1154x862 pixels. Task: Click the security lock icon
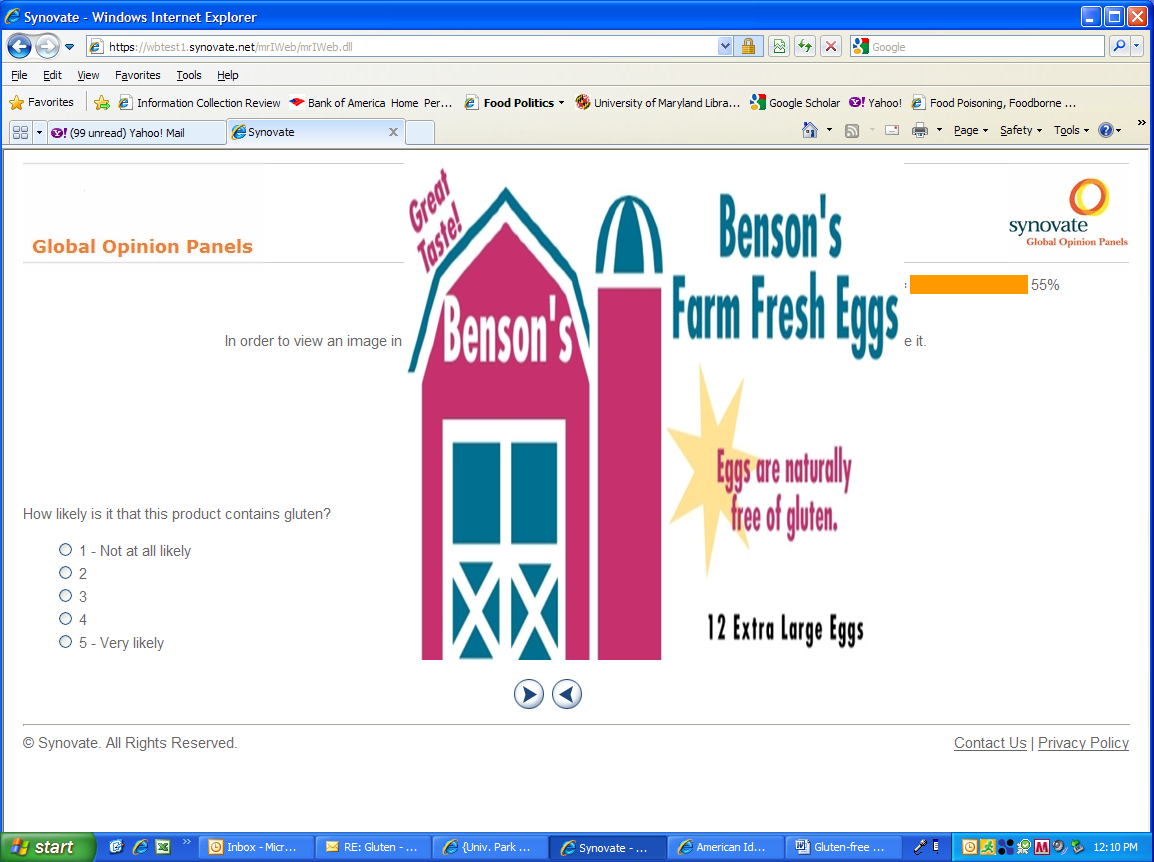748,46
